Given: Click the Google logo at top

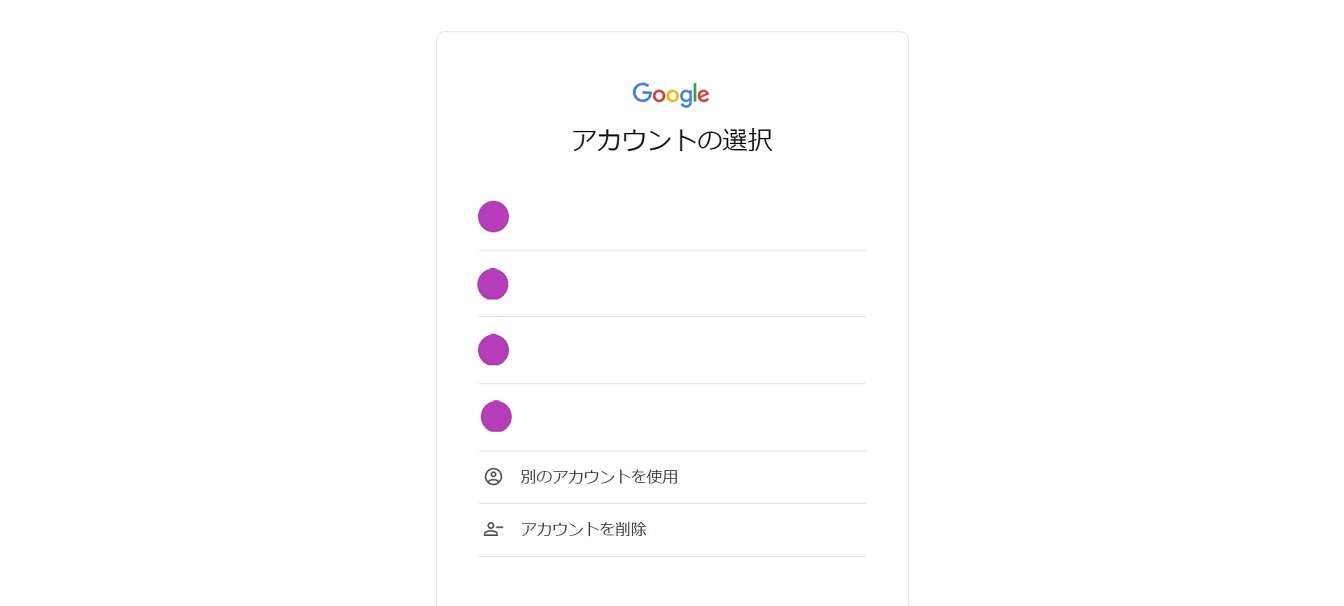Looking at the screenshot, I should pos(671,94).
